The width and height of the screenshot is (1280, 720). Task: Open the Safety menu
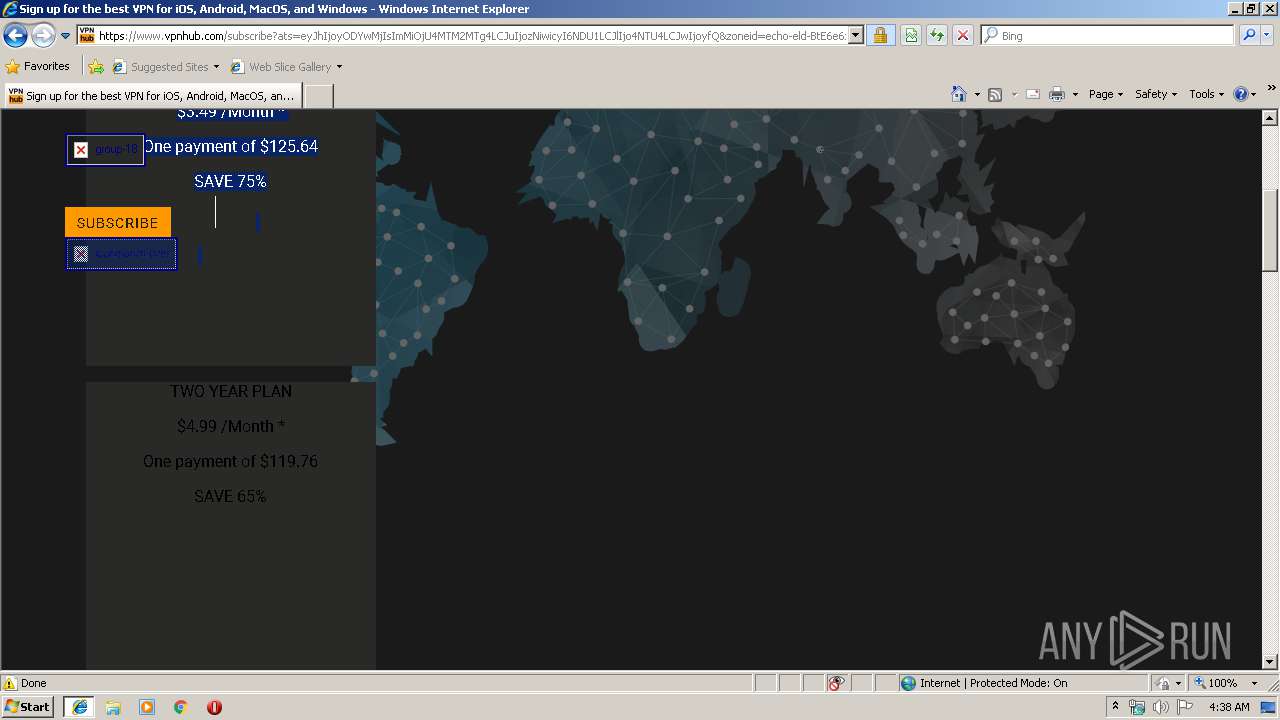tap(1156, 94)
